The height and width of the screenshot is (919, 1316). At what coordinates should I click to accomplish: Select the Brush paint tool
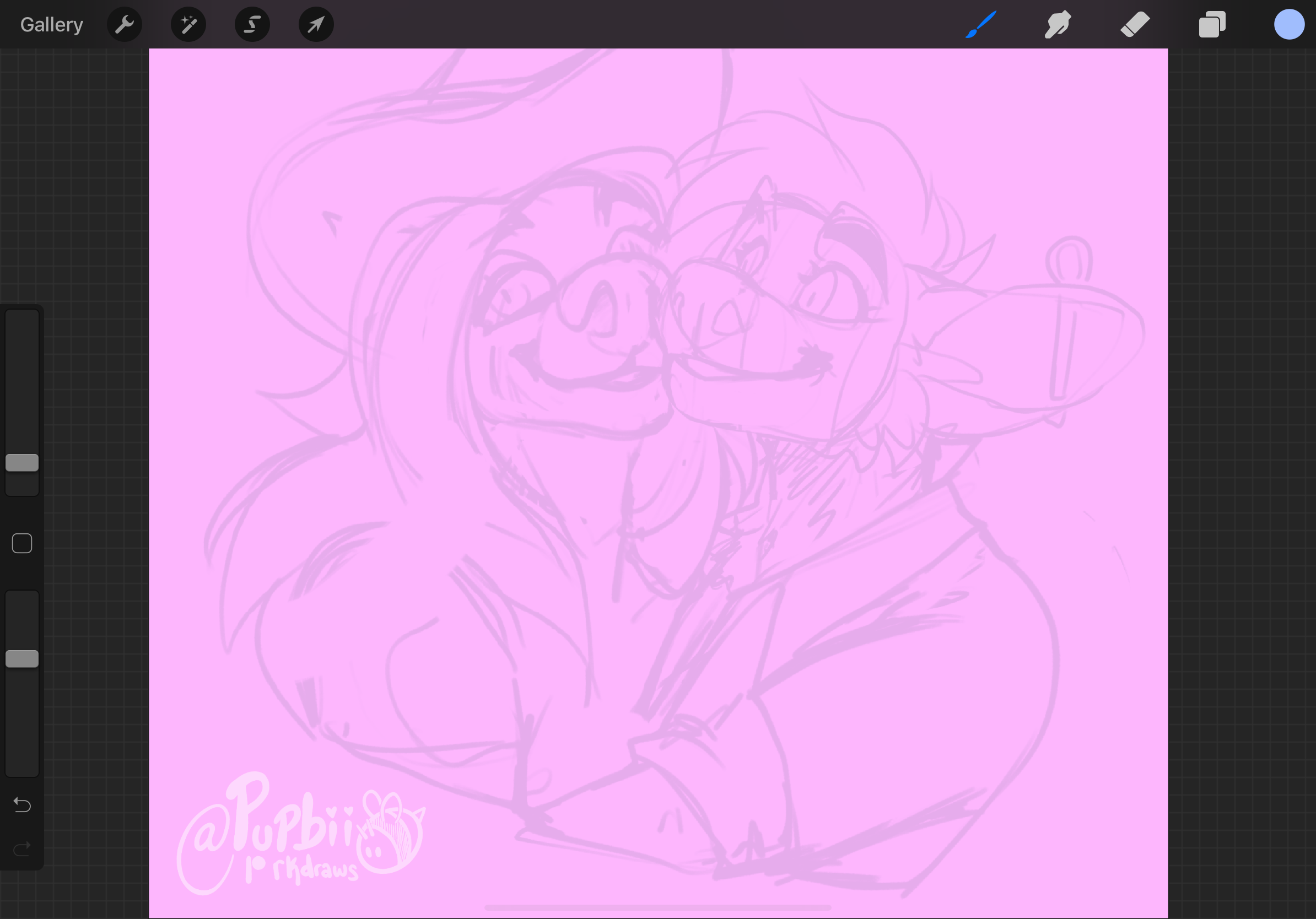coord(981,25)
